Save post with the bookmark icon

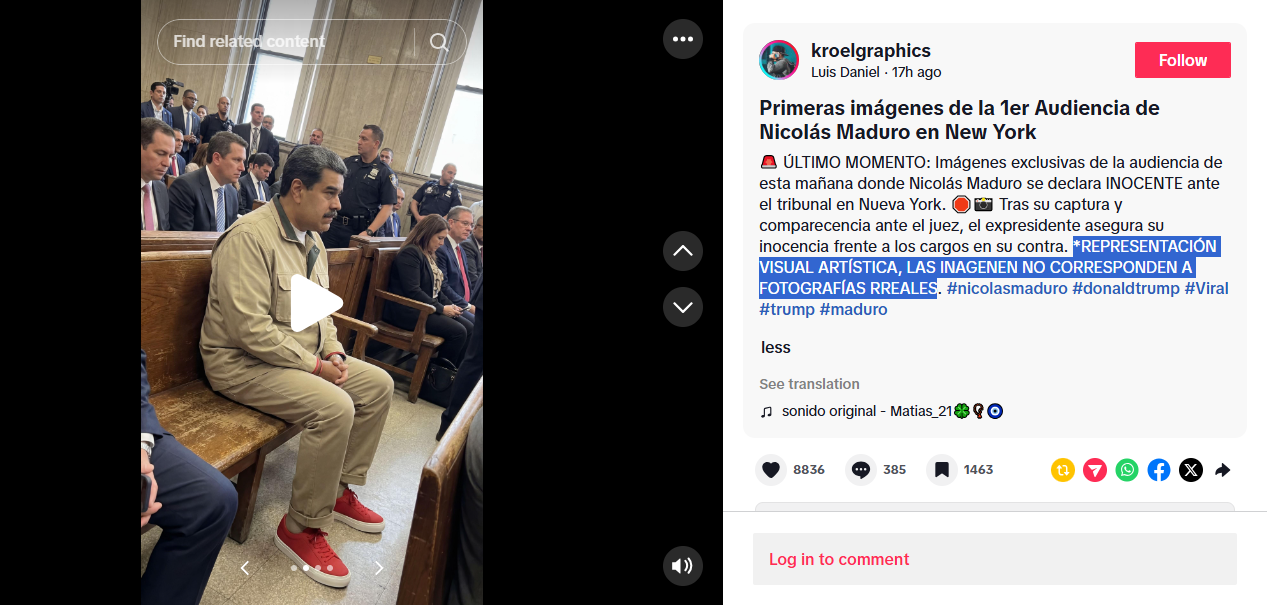942,470
